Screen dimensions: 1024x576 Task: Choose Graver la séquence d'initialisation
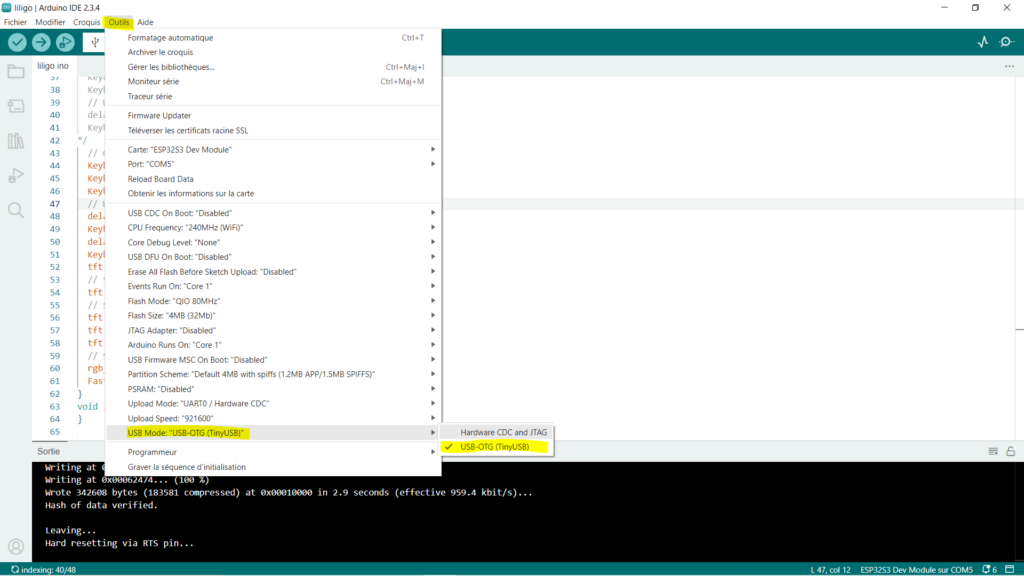point(274,467)
